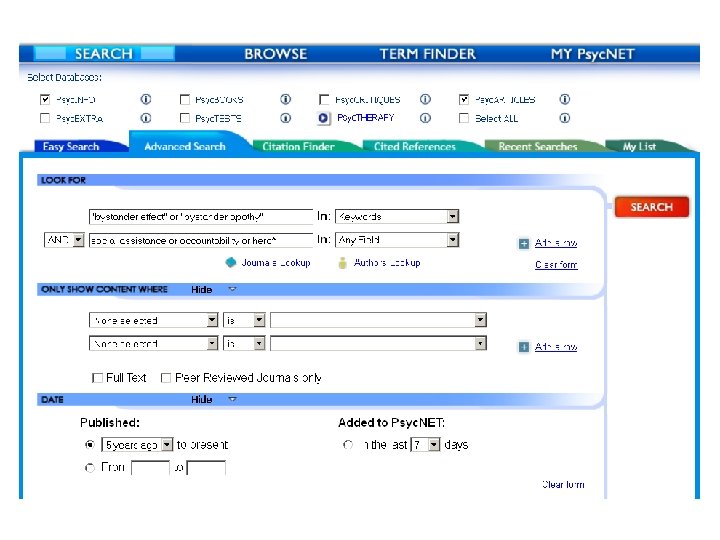
Task: Select the '5 years ago to present' radio
Action: click(90, 444)
